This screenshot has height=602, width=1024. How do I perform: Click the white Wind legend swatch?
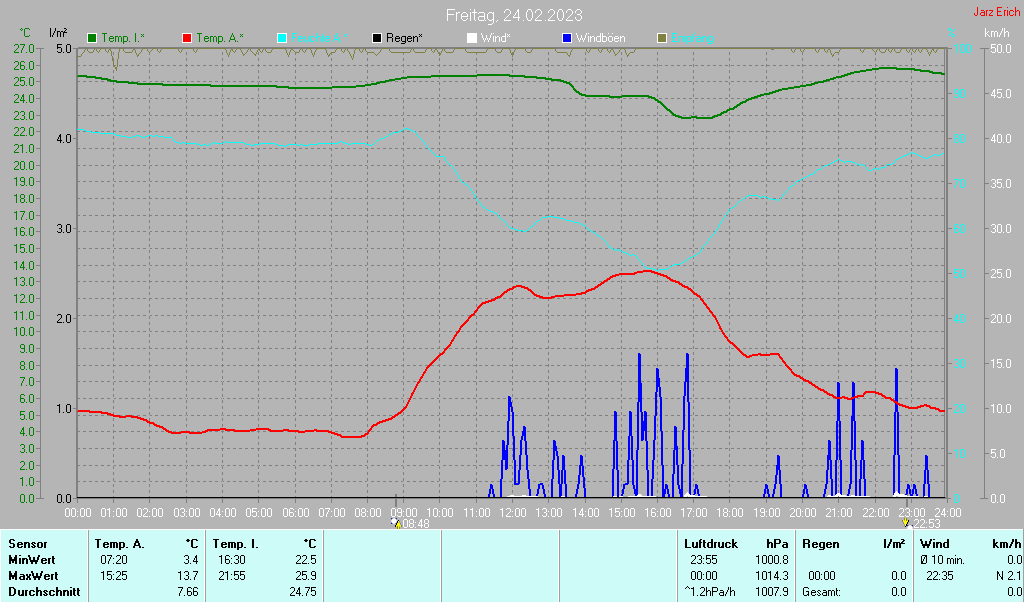472,38
